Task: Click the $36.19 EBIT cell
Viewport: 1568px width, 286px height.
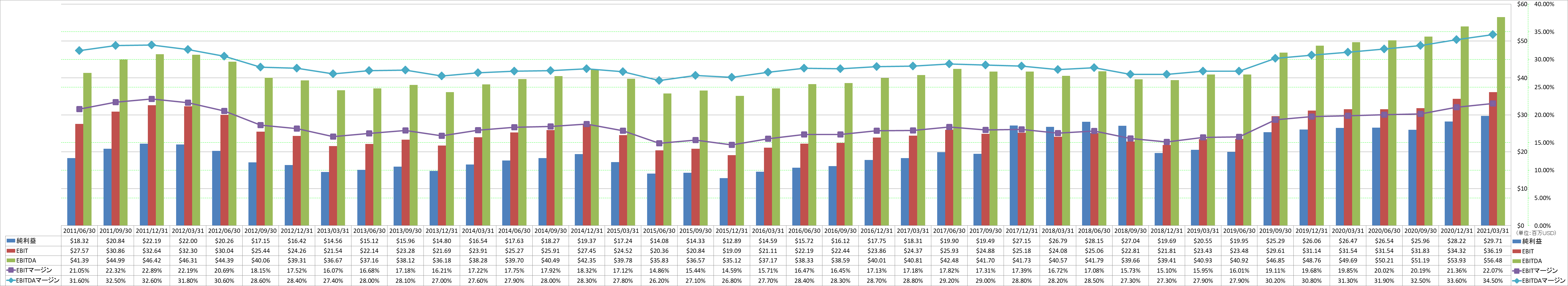Action: (x=1493, y=251)
